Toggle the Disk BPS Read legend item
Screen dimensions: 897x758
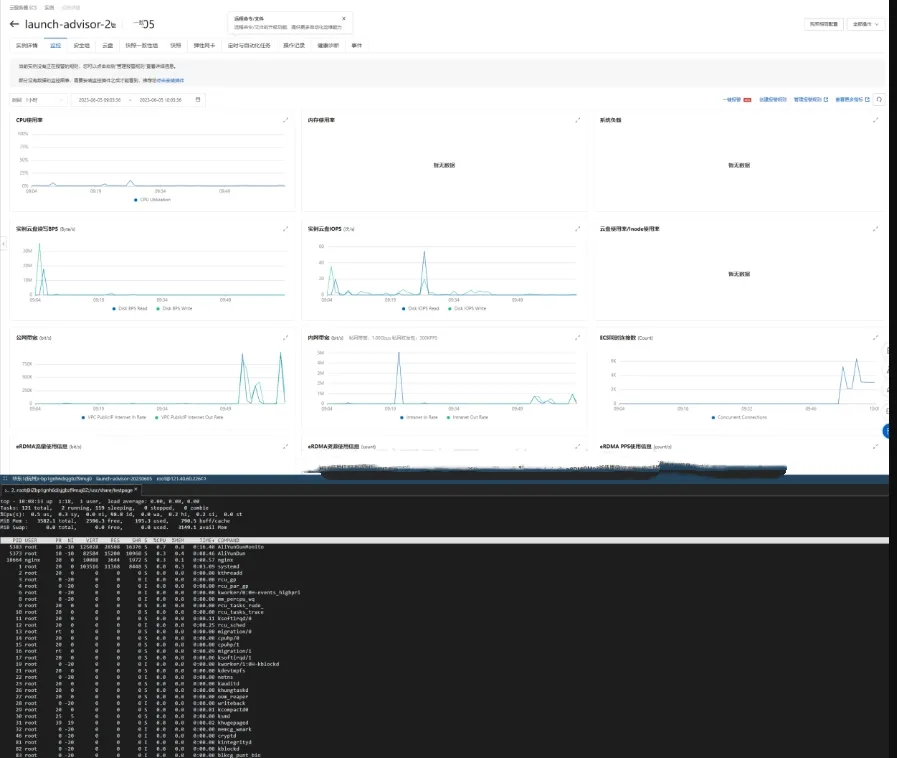click(130, 308)
